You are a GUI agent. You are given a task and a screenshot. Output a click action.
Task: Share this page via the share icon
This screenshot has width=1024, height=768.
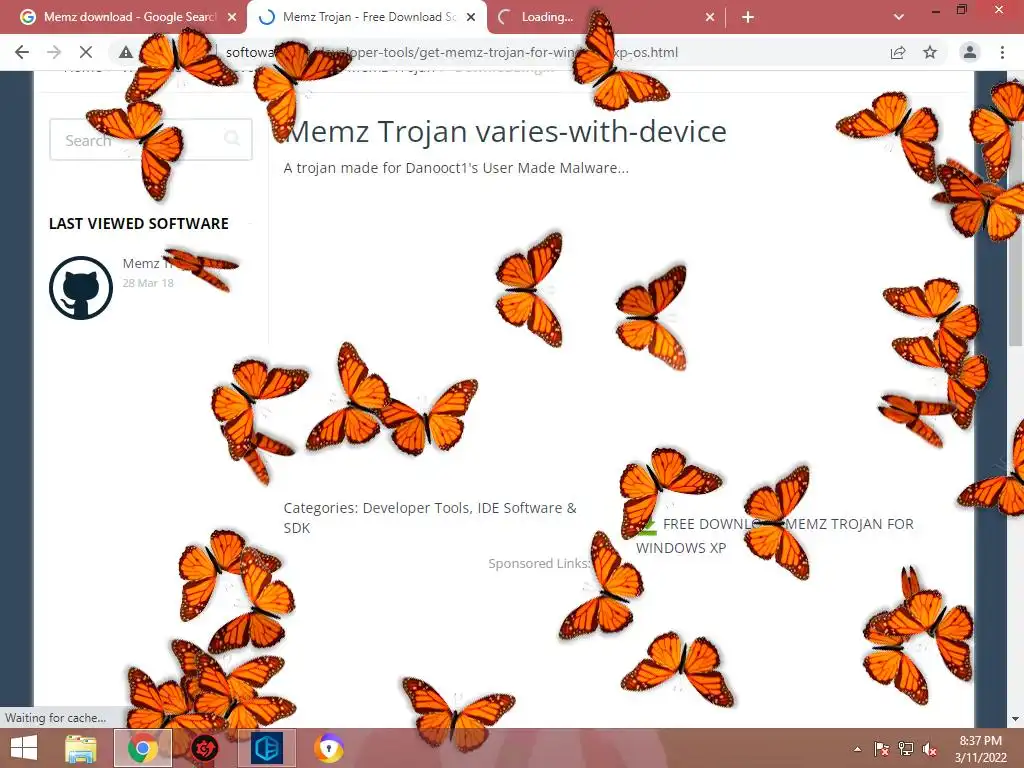coord(898,52)
